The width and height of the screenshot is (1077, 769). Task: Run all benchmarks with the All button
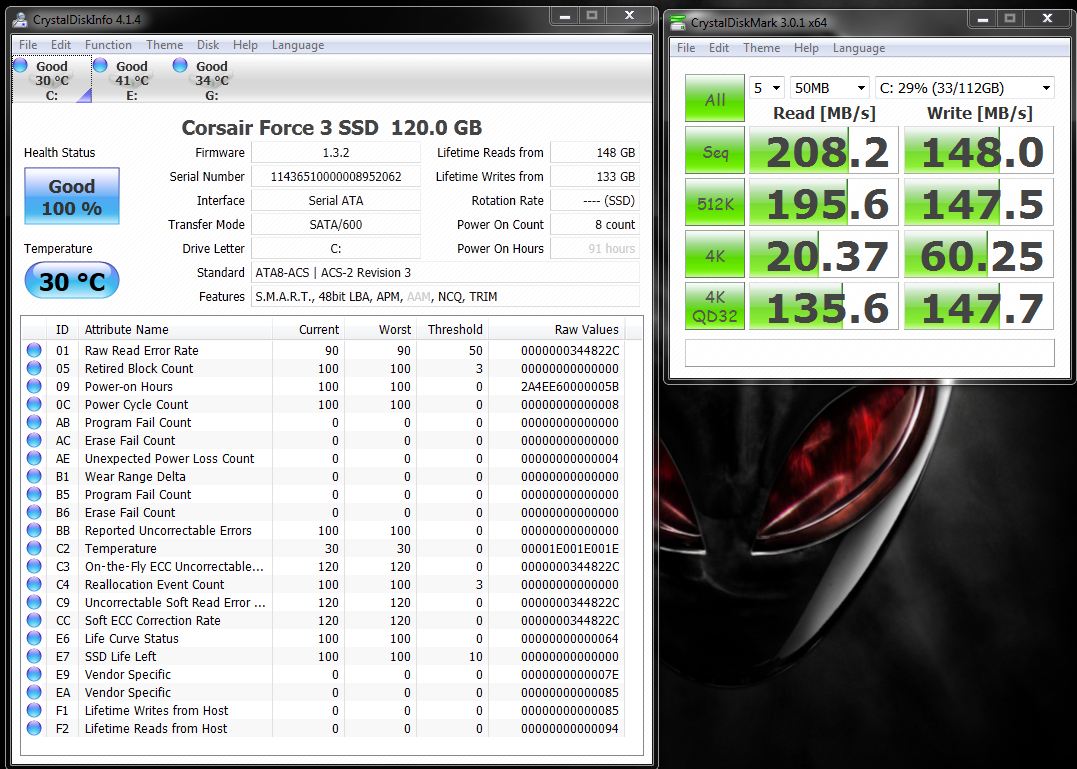pos(715,98)
